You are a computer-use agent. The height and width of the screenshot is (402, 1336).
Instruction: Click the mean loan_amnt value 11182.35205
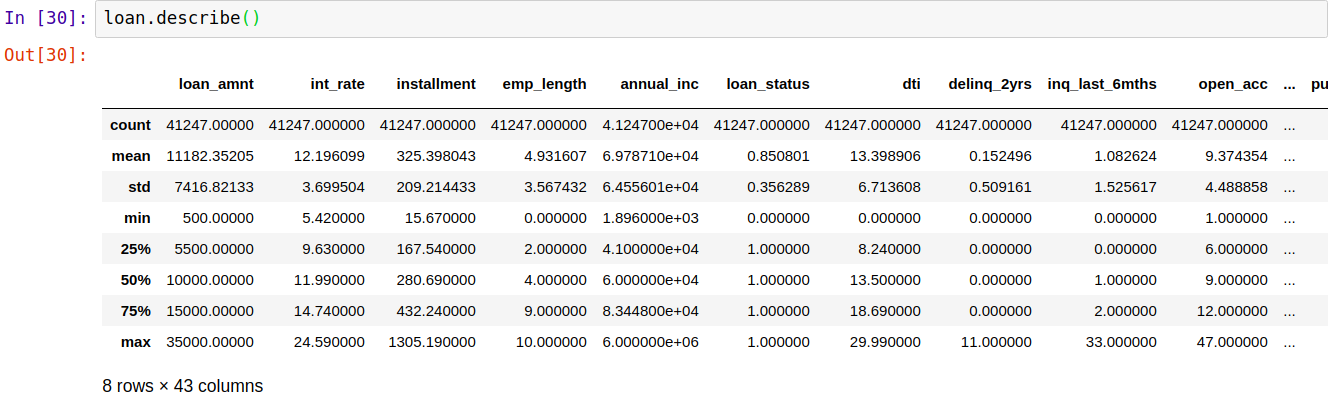coord(211,156)
